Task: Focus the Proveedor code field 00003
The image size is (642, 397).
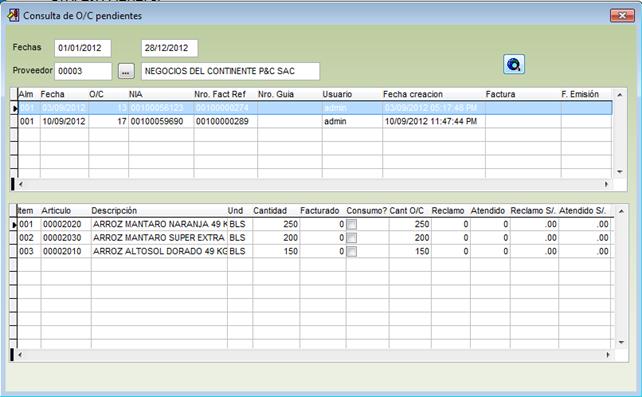Action: 83,71
